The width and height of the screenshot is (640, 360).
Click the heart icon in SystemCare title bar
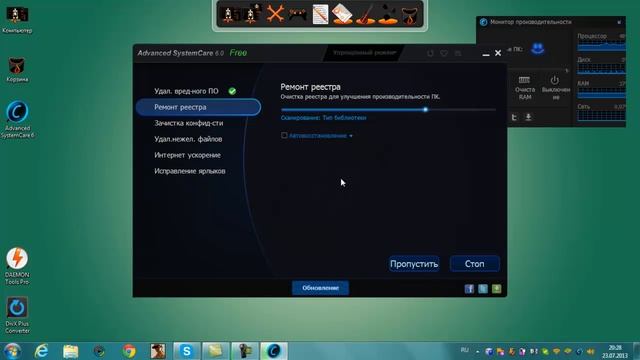444,53
